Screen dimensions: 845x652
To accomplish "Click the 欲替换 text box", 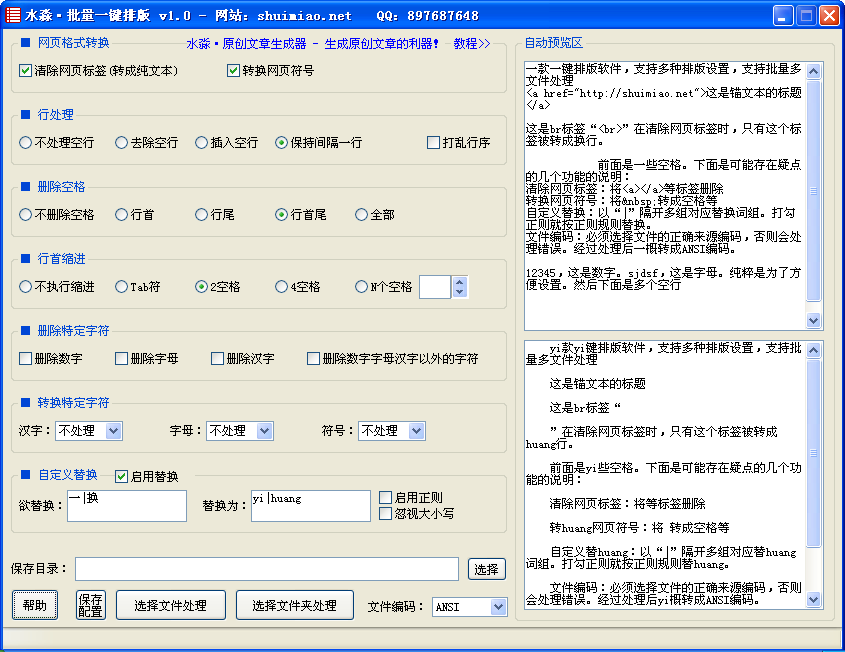I will (127, 506).
